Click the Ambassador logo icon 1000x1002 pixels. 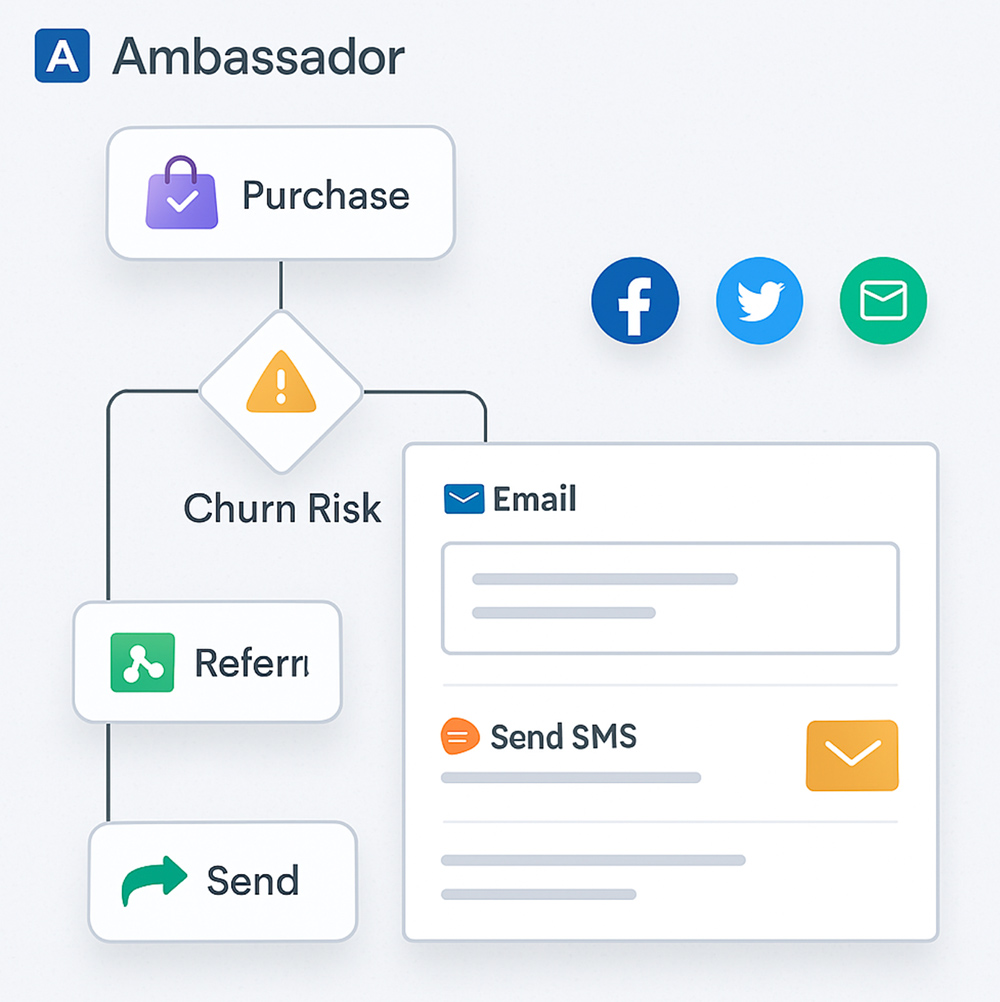tap(62, 56)
